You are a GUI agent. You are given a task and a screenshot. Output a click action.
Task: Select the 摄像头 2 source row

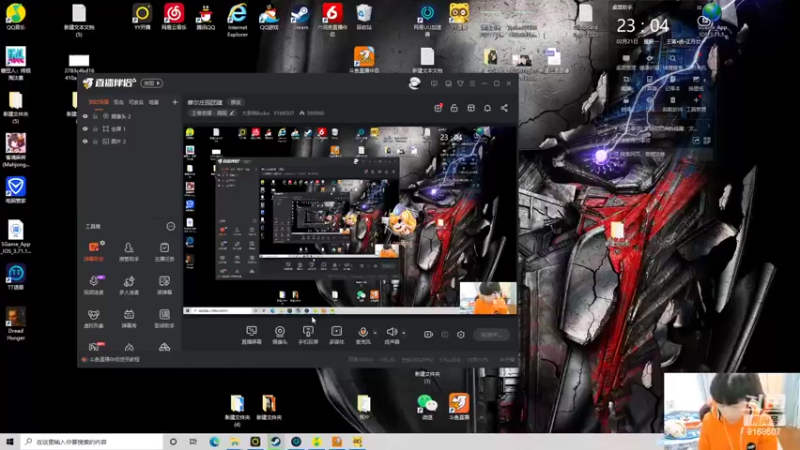(x=130, y=116)
